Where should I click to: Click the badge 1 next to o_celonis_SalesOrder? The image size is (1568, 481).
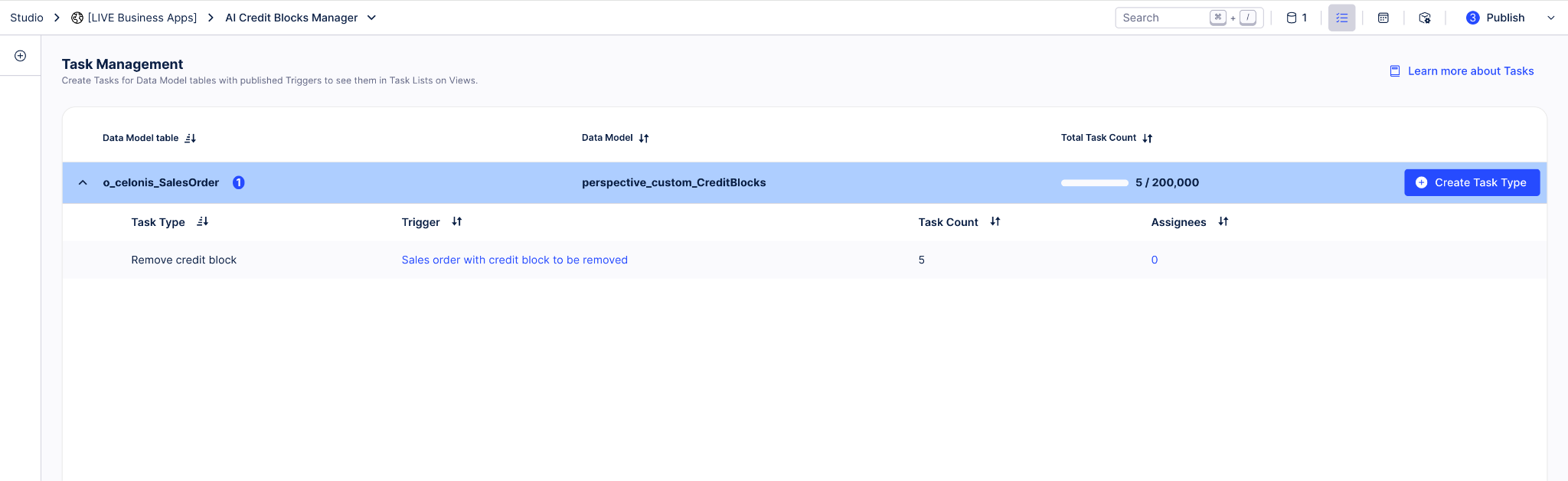click(239, 182)
